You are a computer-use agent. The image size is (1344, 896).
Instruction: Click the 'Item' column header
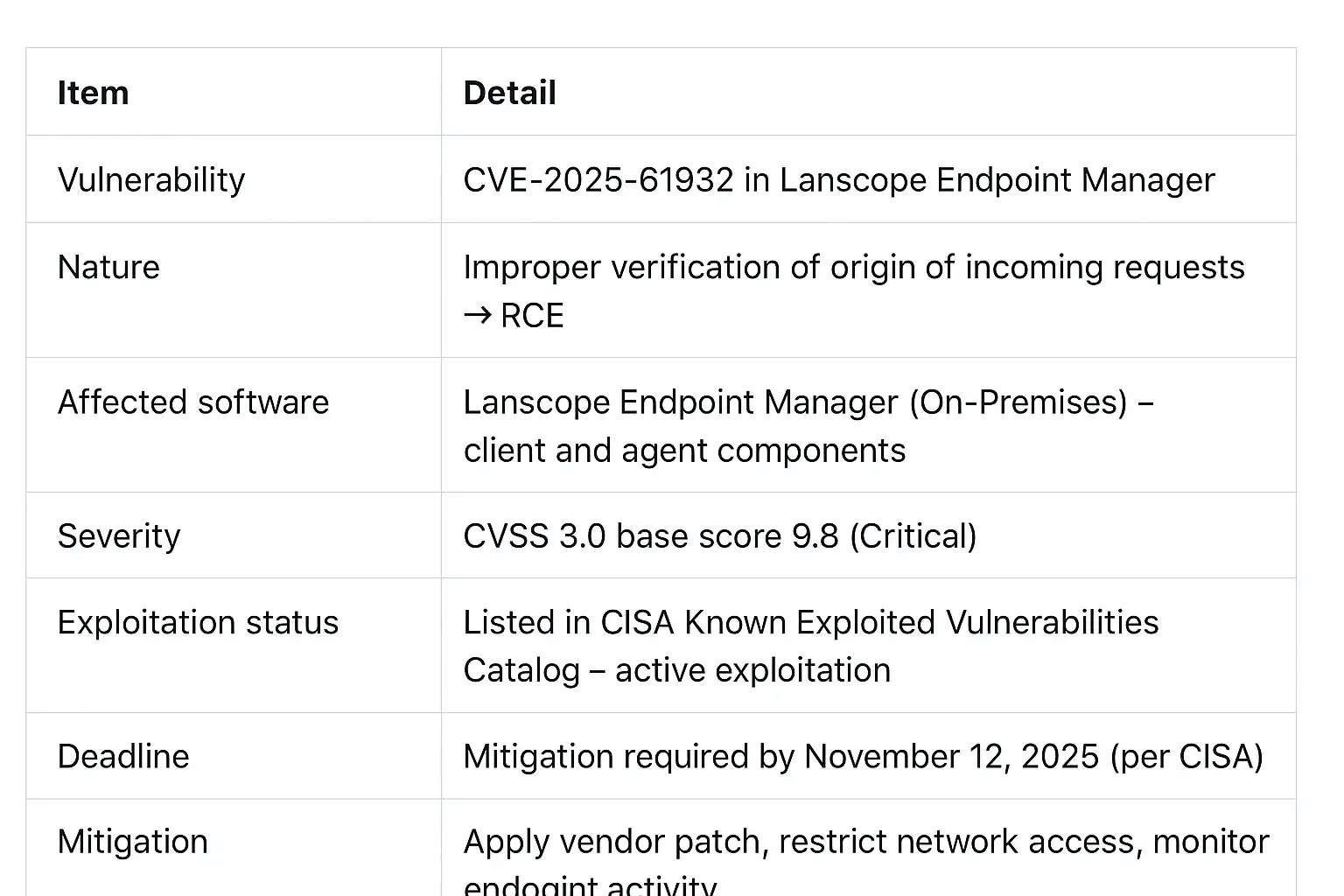(93, 93)
